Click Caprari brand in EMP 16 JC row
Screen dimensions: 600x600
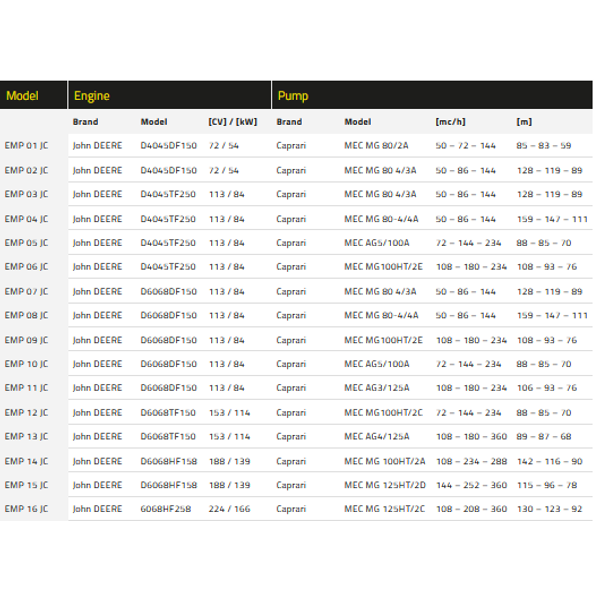(x=291, y=509)
